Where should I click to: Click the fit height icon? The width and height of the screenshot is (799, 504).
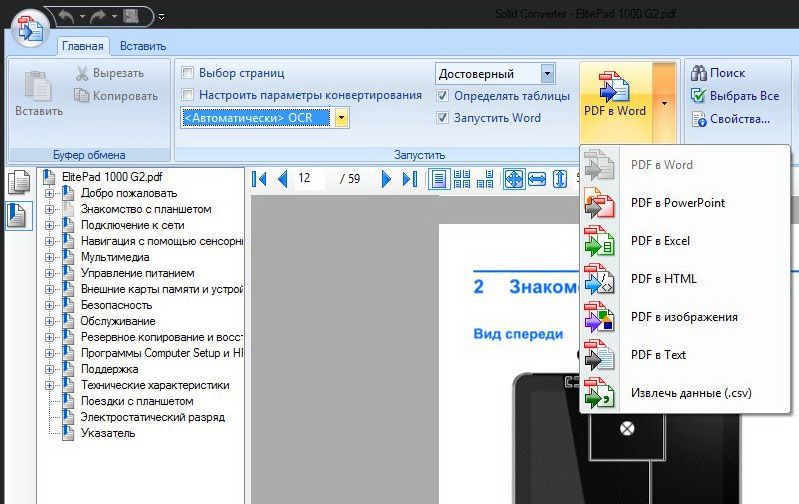coord(560,179)
